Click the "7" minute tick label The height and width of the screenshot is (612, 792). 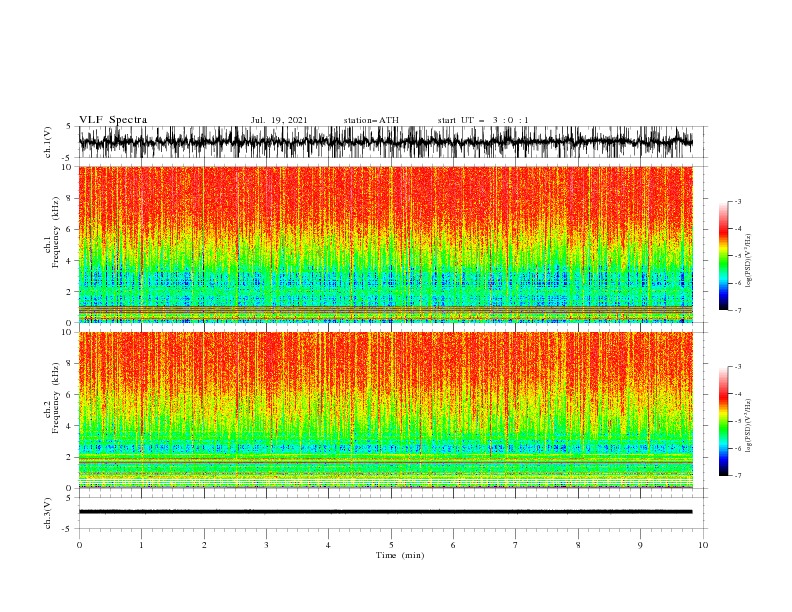coord(516,545)
